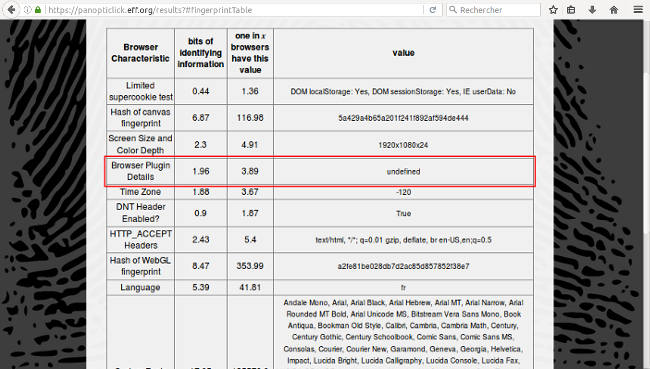Click 'Hash of canvas fingerprint' row label
The image size is (650, 369).
tap(141, 118)
